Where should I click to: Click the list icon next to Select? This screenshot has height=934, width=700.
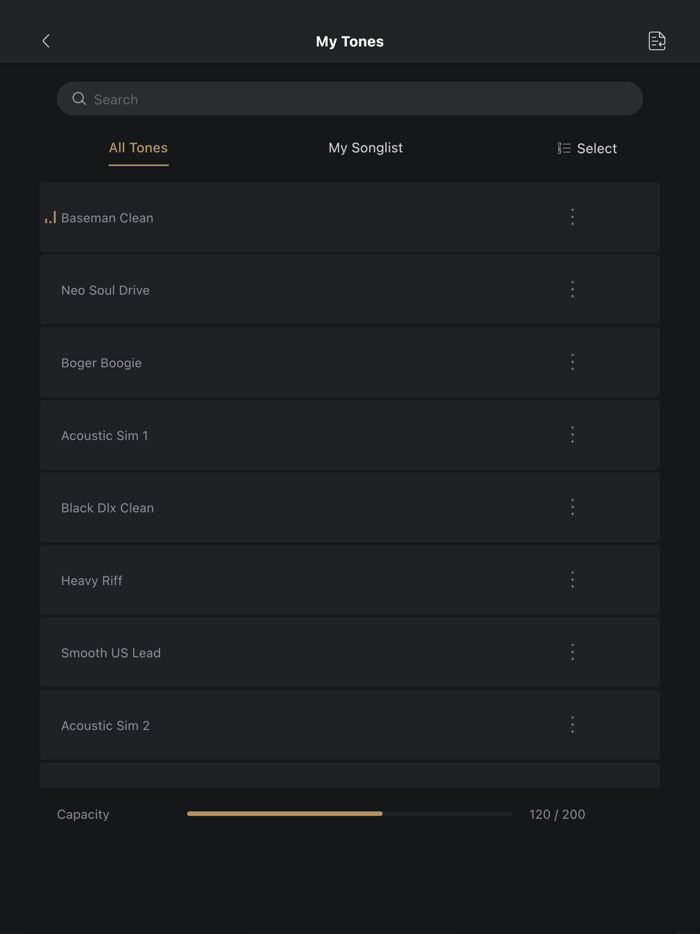564,148
